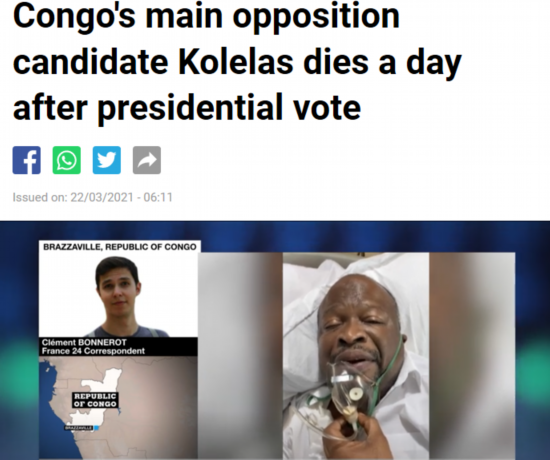Click headline line "after presidential vote"
The image size is (550, 460).
[187, 107]
